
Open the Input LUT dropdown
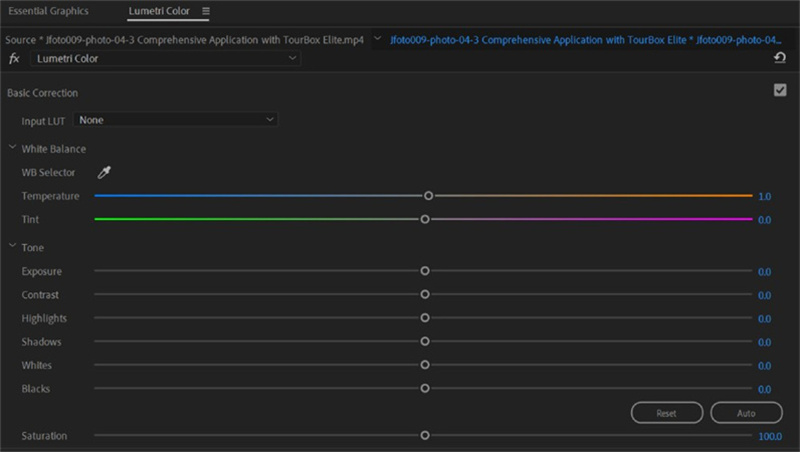(175, 120)
